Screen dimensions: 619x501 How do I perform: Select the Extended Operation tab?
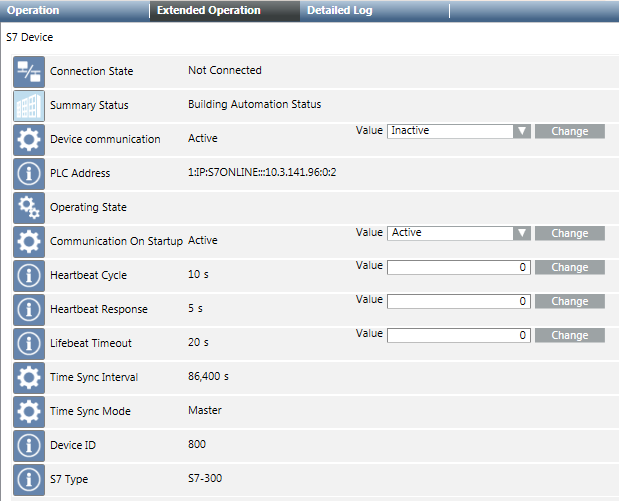tap(208, 11)
